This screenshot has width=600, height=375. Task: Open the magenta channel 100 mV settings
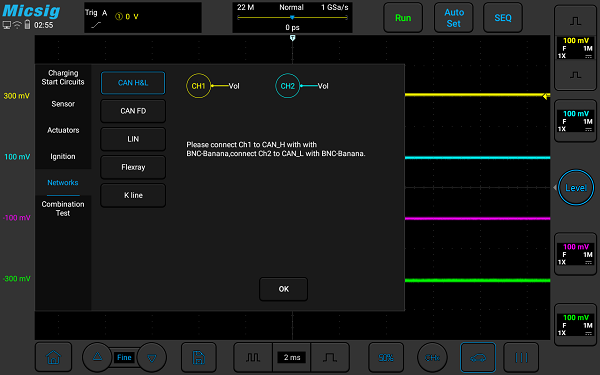tap(575, 254)
